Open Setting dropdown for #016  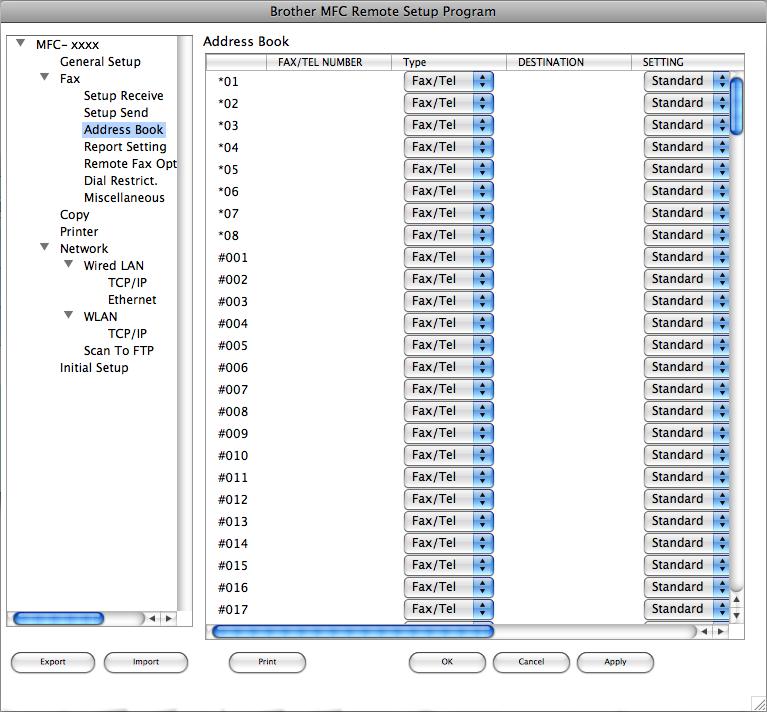pyautogui.click(x=686, y=587)
